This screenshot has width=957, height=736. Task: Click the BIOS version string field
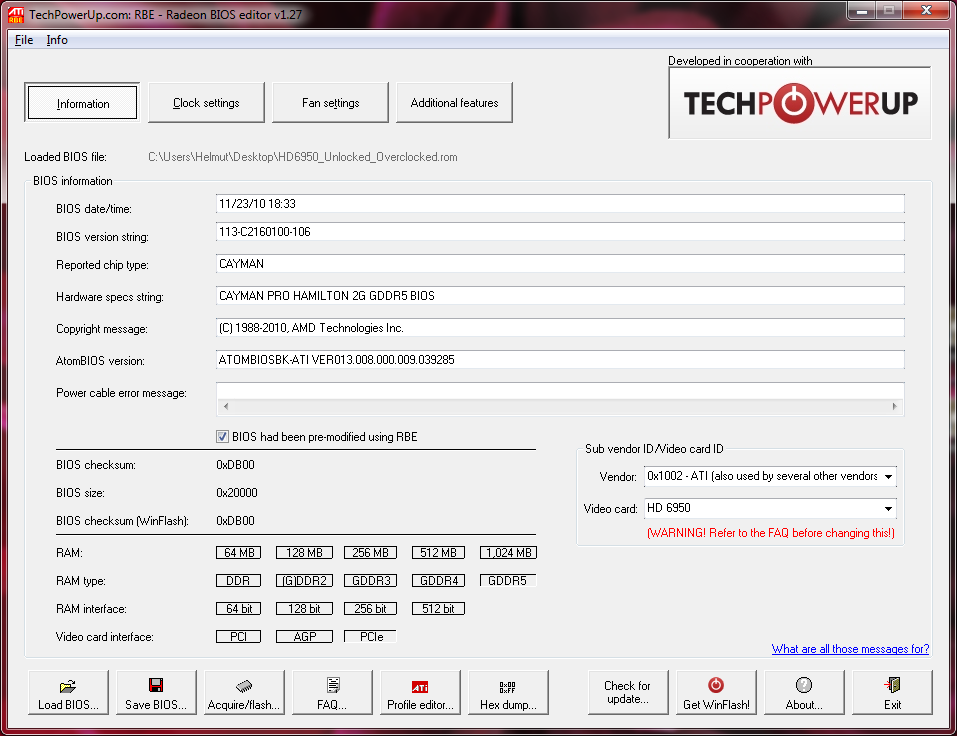point(560,232)
